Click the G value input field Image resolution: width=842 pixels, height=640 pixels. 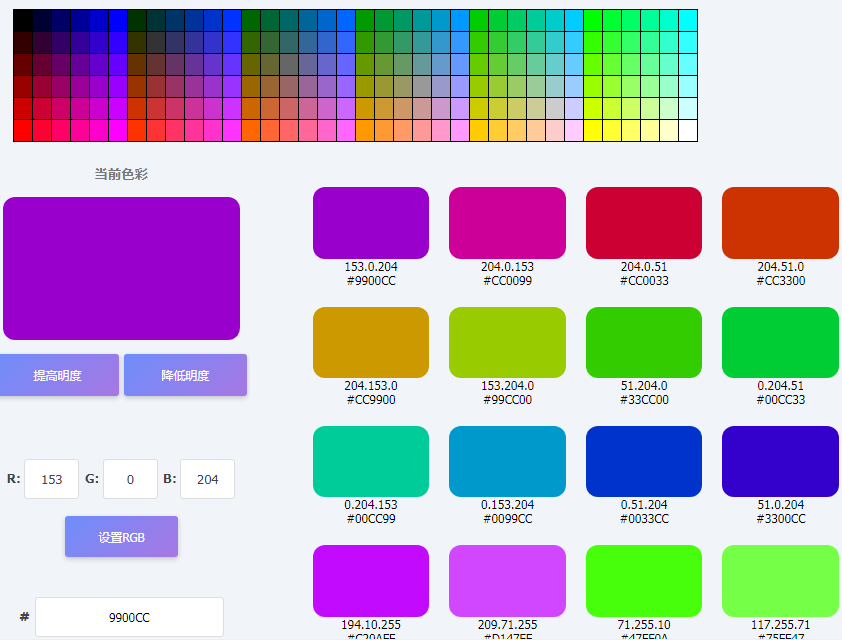click(x=130, y=479)
